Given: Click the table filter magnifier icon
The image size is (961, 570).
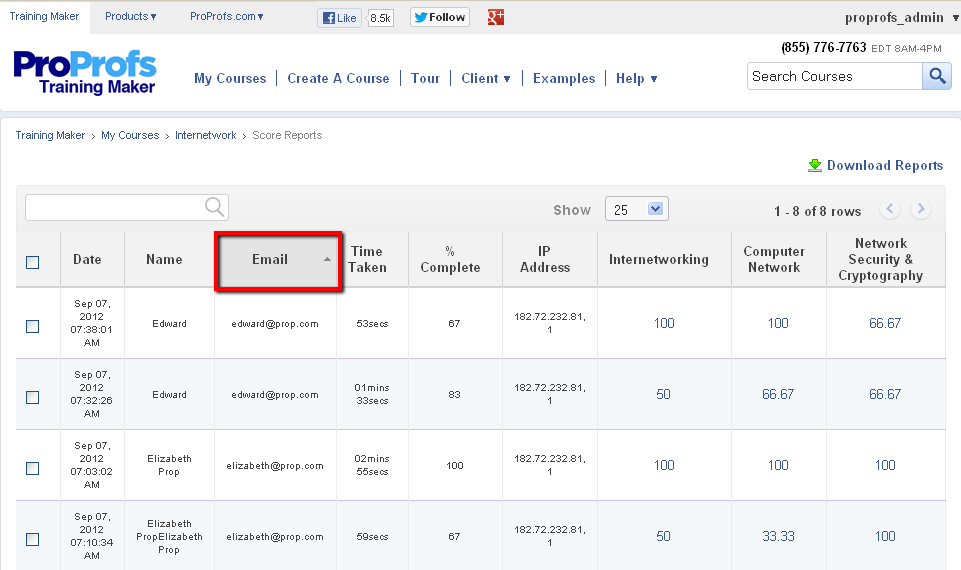Looking at the screenshot, I should tap(214, 206).
